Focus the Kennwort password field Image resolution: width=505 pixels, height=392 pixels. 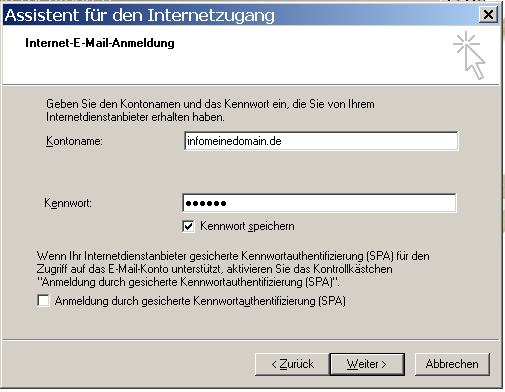point(319,203)
